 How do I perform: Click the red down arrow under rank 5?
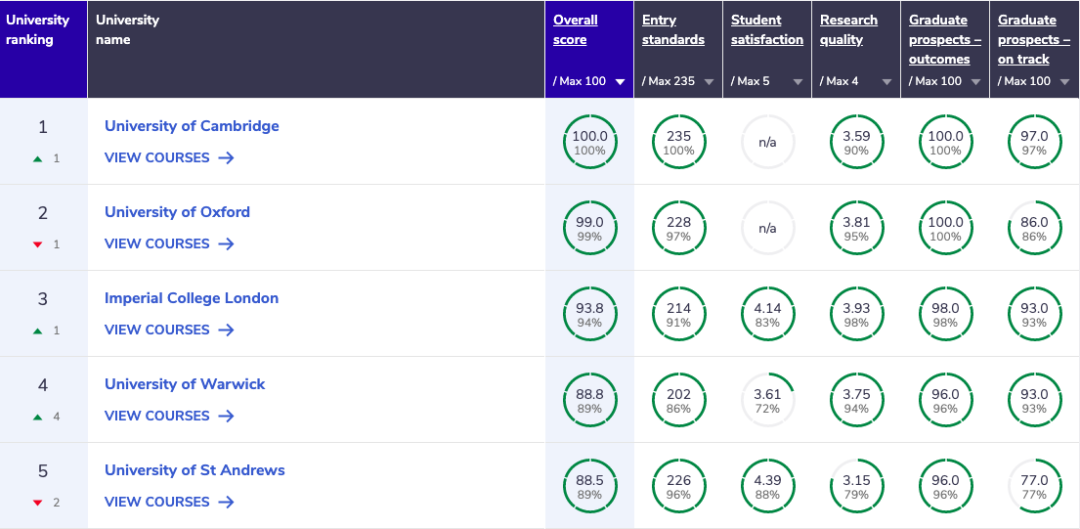[38, 502]
